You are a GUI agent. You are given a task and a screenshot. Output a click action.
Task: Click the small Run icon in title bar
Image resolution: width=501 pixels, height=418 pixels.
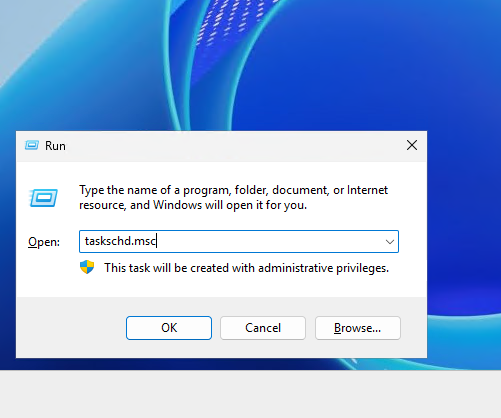[32, 145]
